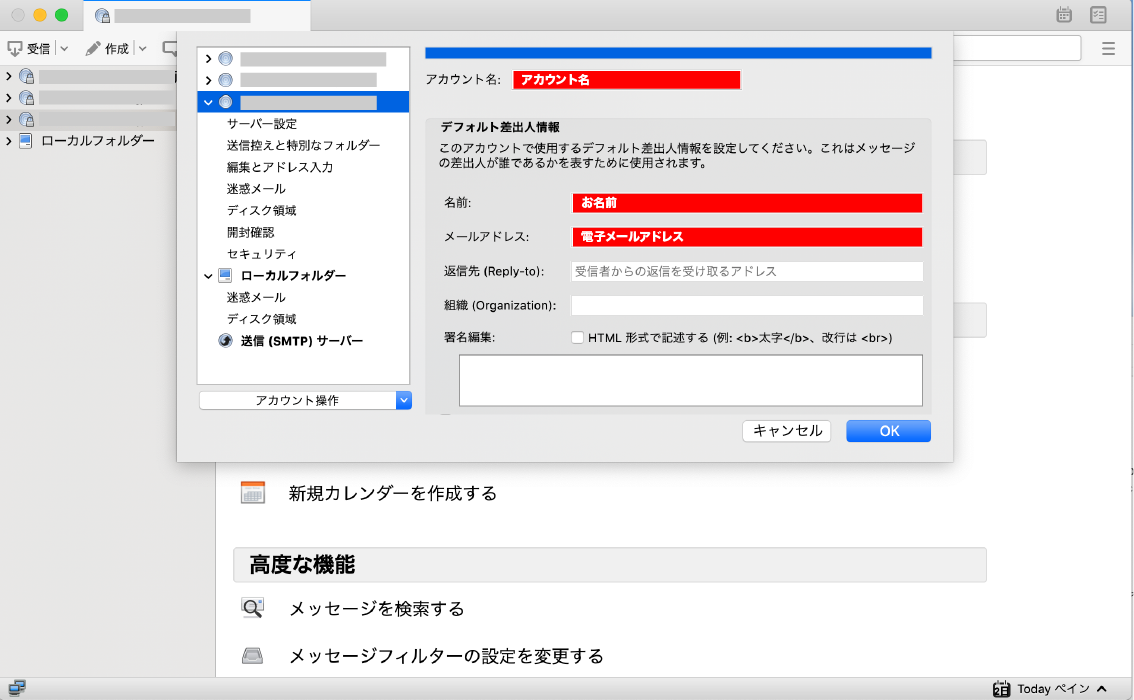Click the 作成 (Write) pencil icon

[93, 48]
